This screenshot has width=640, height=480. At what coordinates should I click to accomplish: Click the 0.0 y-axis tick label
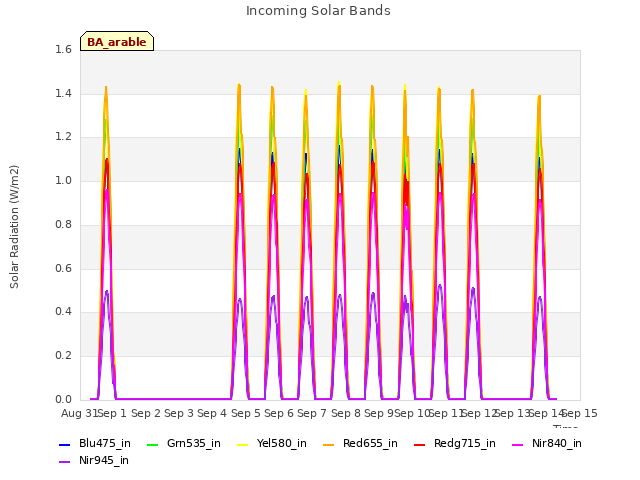(63, 400)
